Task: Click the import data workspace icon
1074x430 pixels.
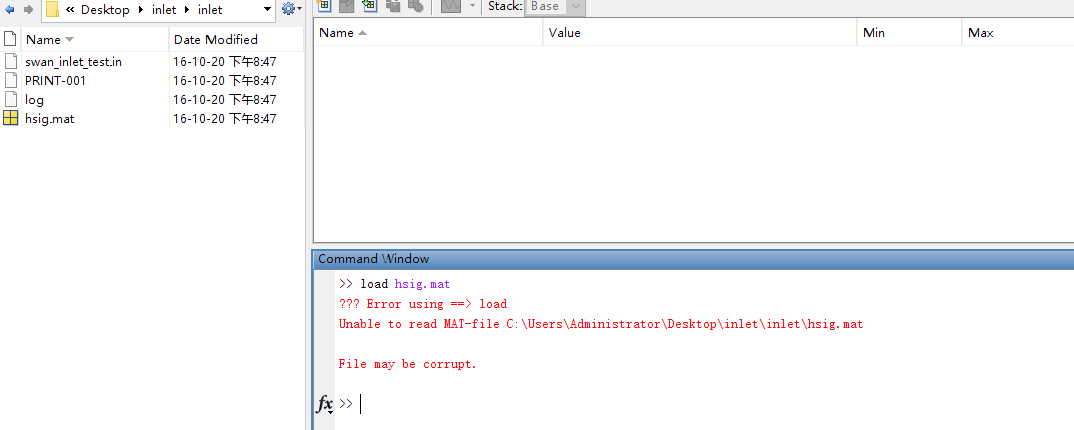Action: (369, 5)
